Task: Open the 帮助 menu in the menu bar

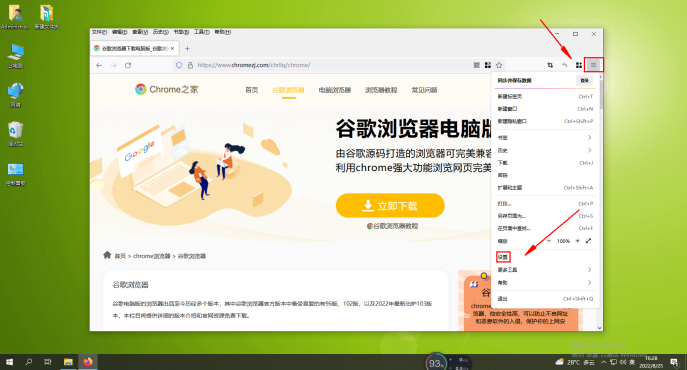Action: [223, 32]
